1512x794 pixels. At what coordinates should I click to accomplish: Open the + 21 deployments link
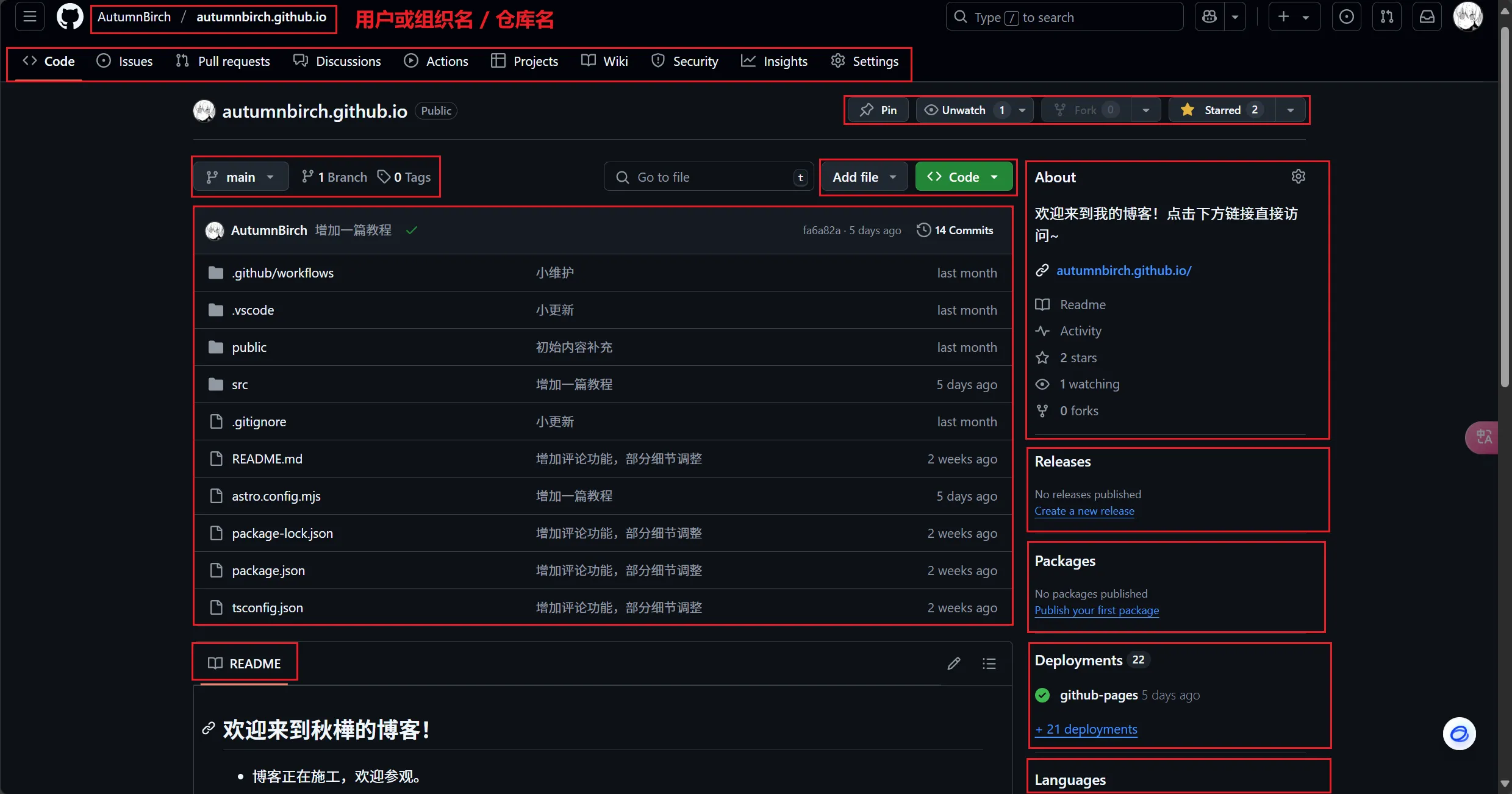point(1086,729)
